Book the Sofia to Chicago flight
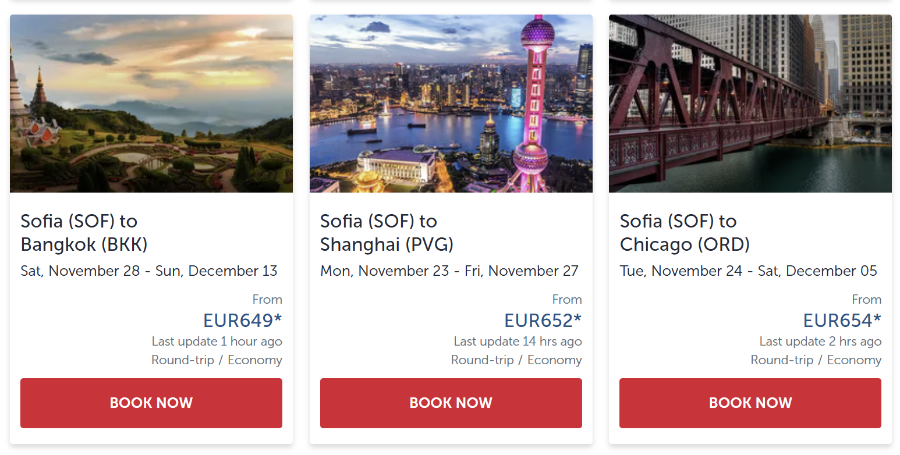The height and width of the screenshot is (455, 900). tap(750, 403)
